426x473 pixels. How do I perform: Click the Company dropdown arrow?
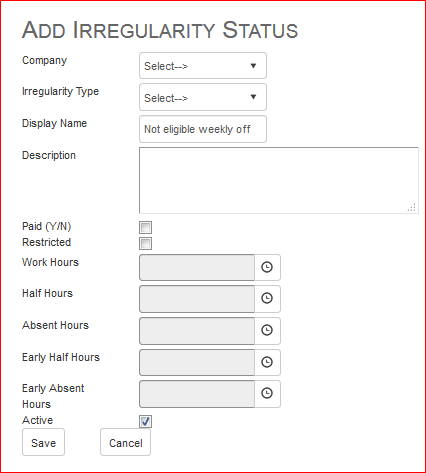(x=253, y=66)
